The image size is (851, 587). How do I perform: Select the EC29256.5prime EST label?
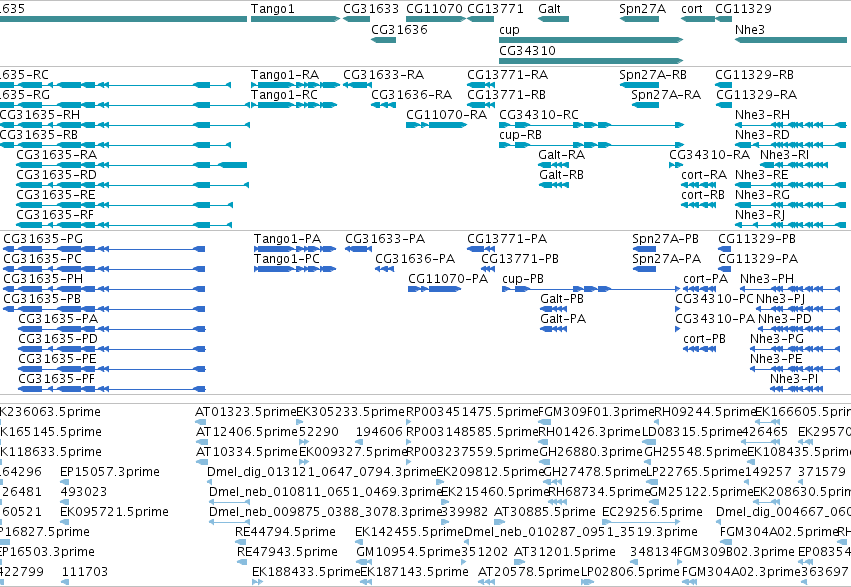[652, 512]
